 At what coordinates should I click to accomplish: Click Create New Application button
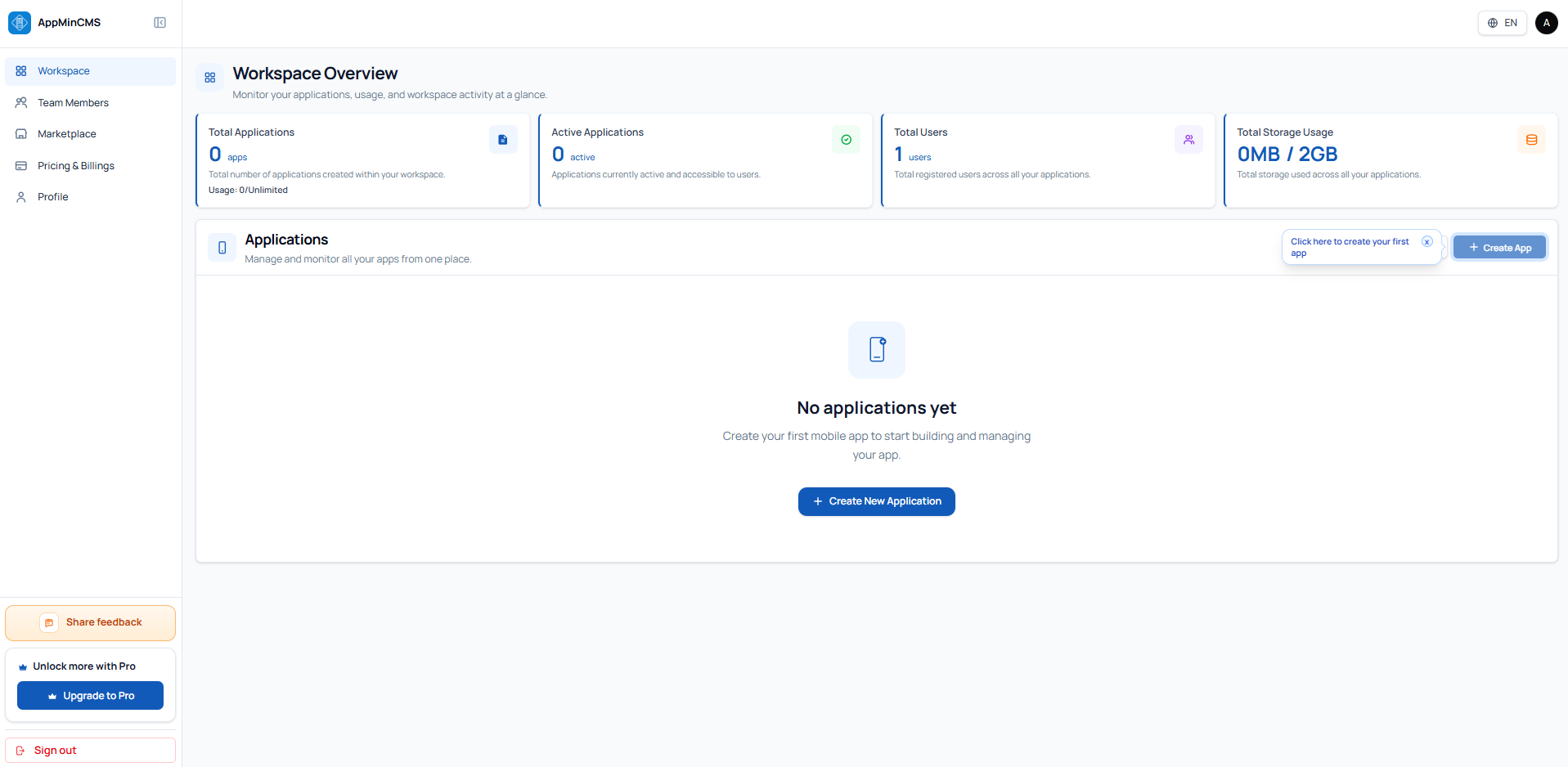877,501
